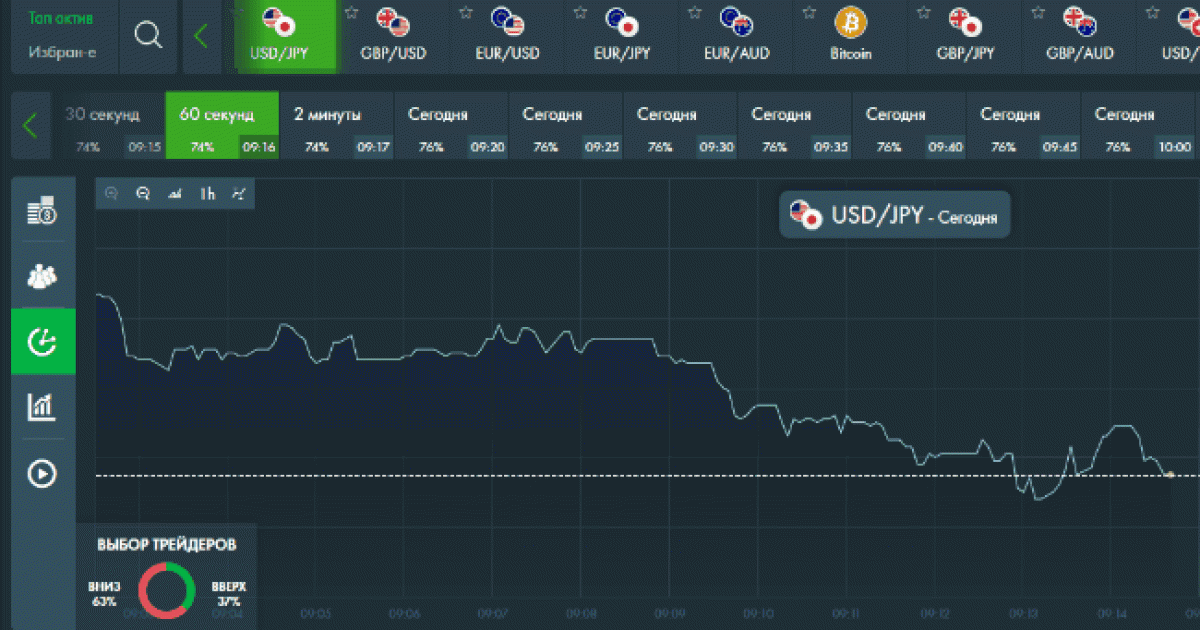Favorite EUR/AUD with its star

click(694, 12)
